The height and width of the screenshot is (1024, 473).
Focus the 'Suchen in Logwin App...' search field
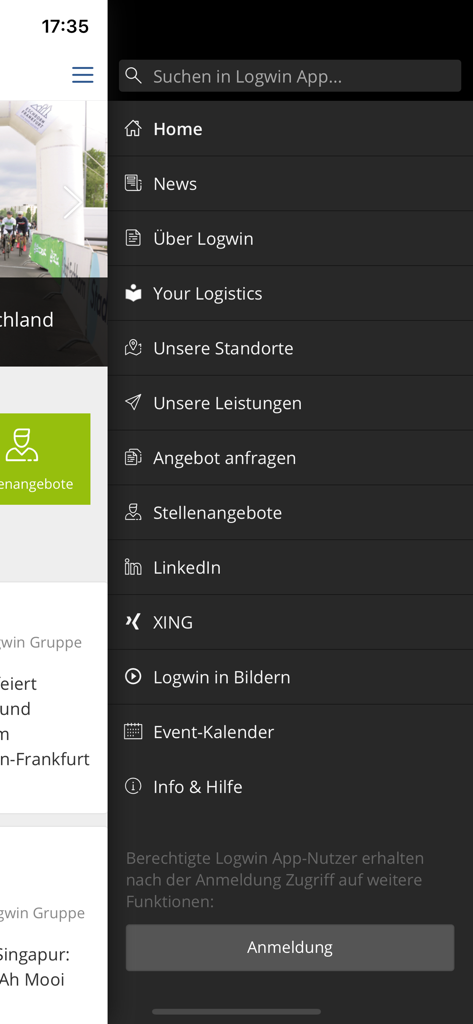tap(290, 76)
